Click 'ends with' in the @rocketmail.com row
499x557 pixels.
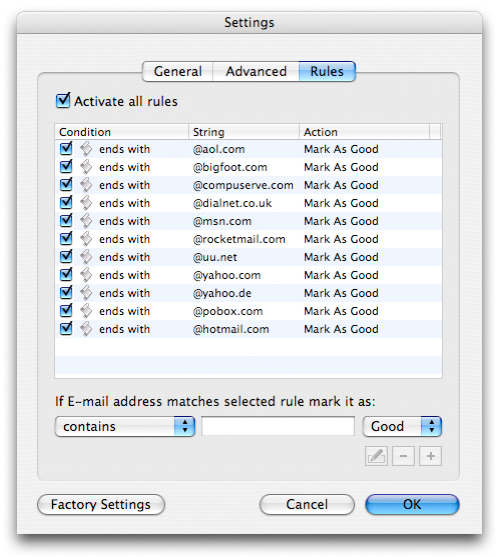pyautogui.click(x=124, y=239)
